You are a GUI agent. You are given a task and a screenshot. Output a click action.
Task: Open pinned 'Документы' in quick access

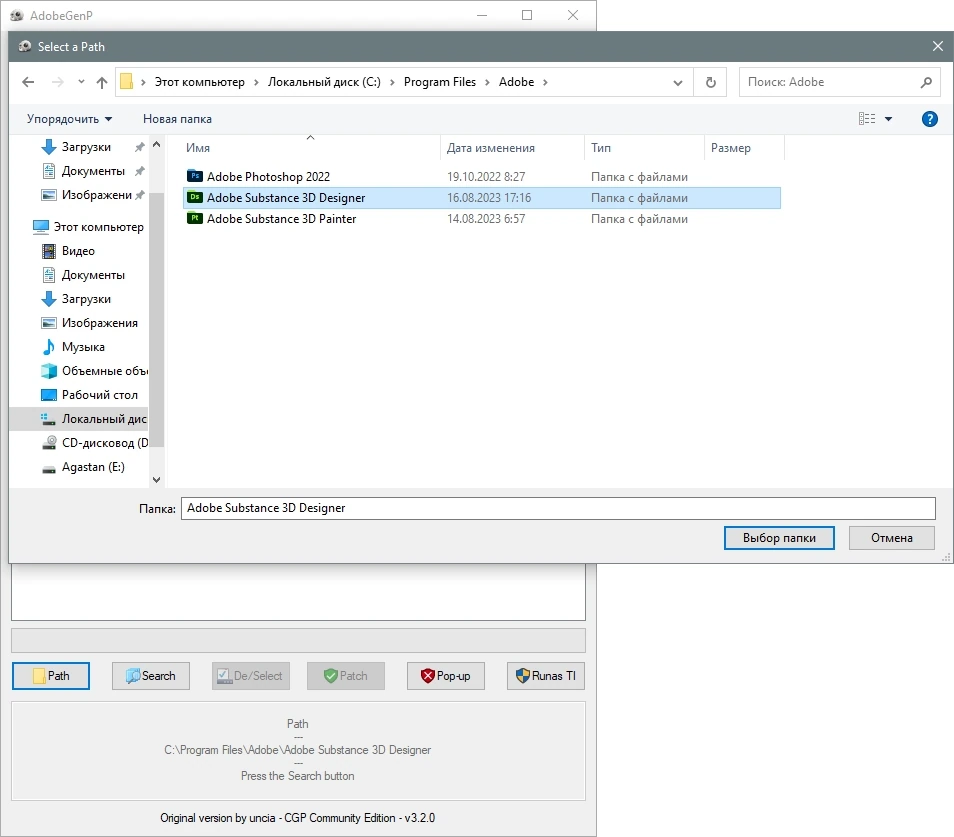pyautogui.click(x=93, y=171)
